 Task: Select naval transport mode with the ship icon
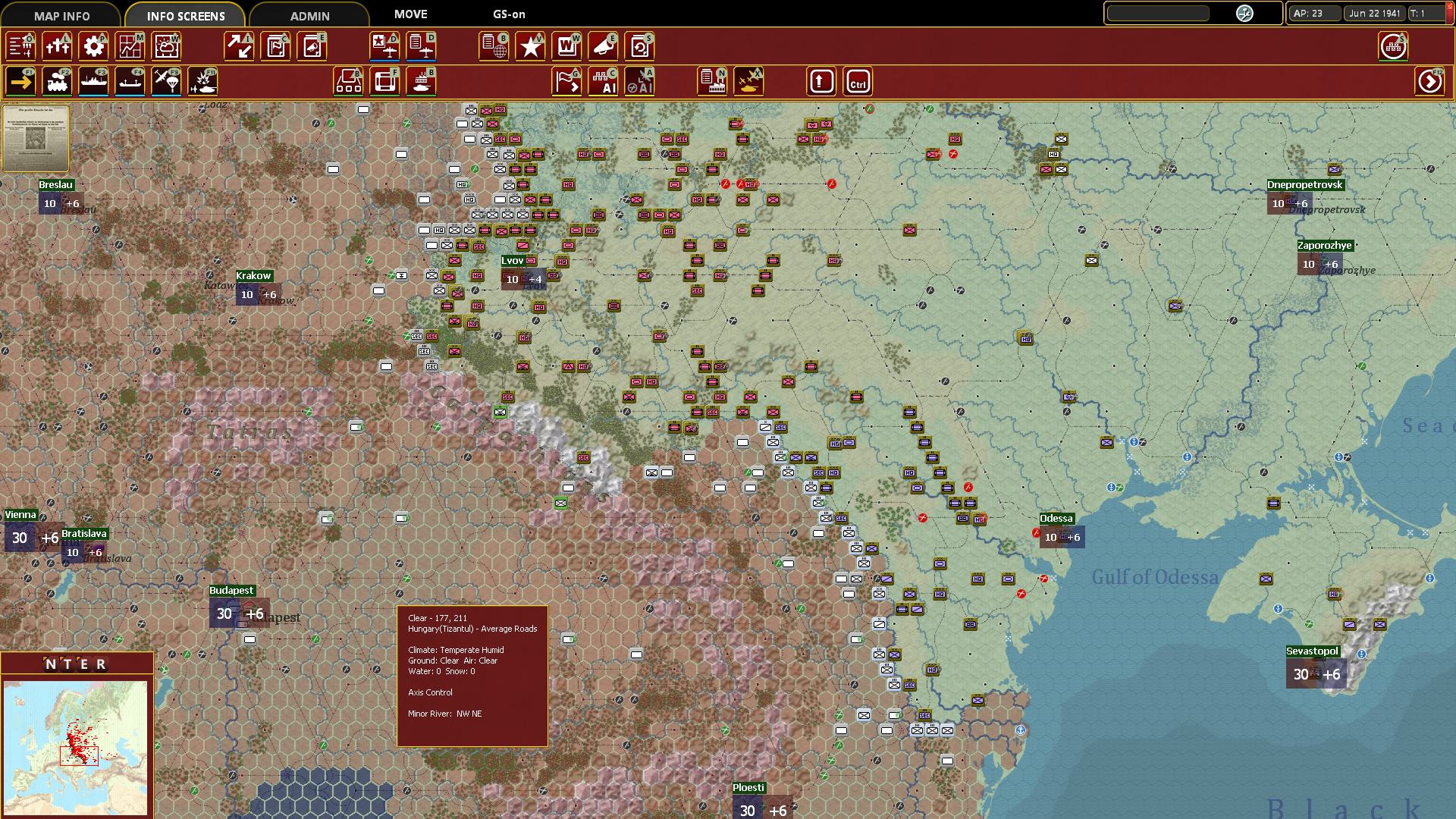point(93,81)
